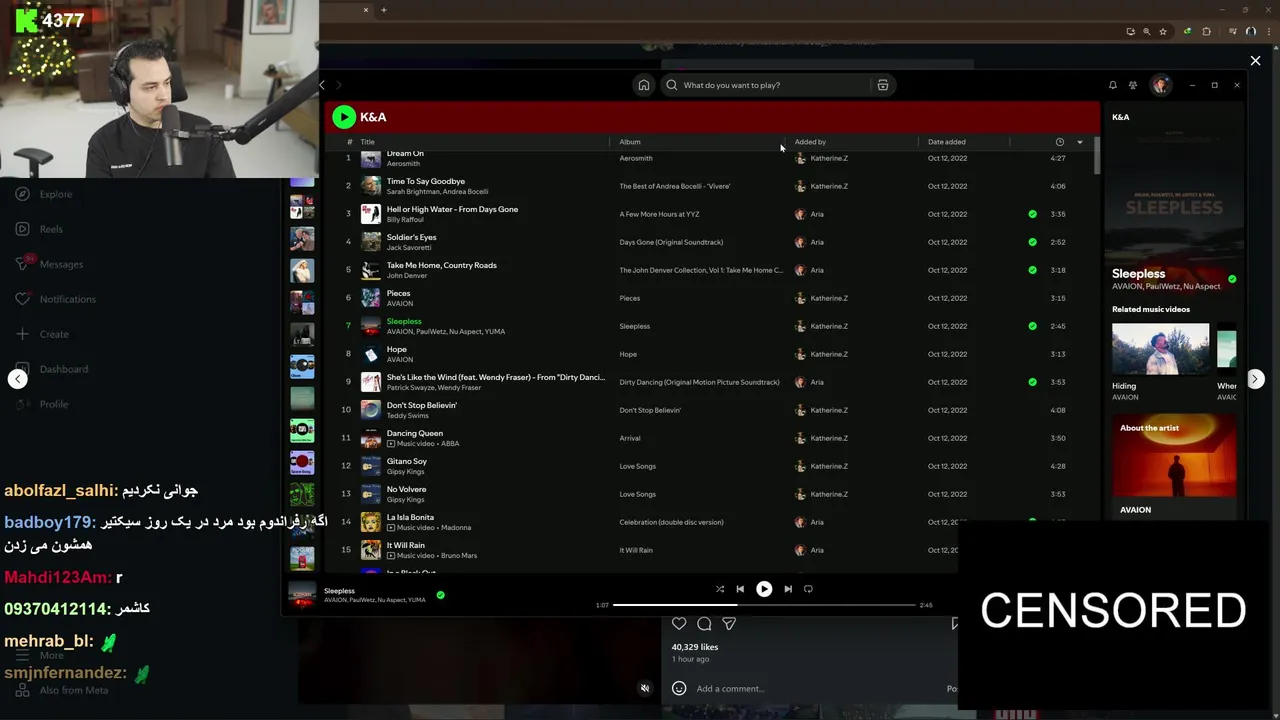Screen dimensions: 1280x720
Task: Select the Pieces track by AVAION
Action: pos(398,293)
